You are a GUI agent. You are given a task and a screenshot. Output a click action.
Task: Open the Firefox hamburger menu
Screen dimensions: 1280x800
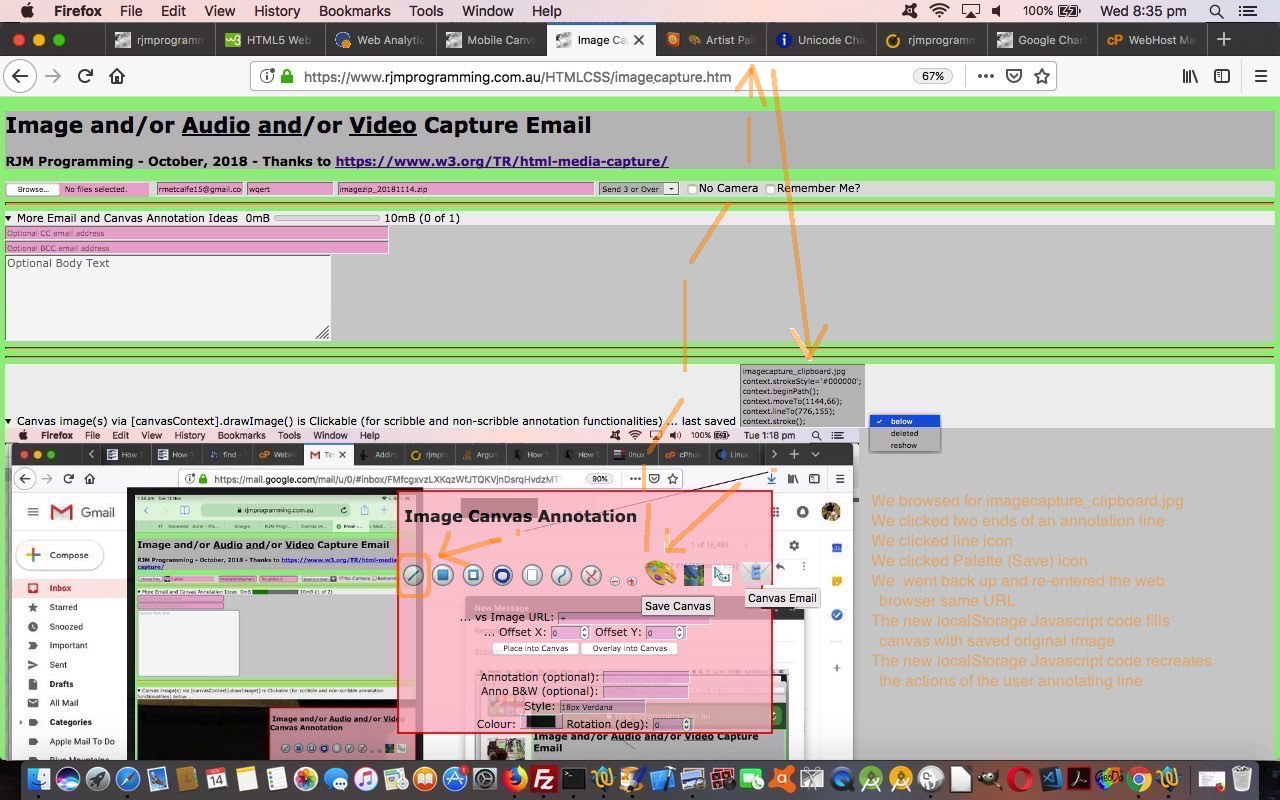point(1260,76)
